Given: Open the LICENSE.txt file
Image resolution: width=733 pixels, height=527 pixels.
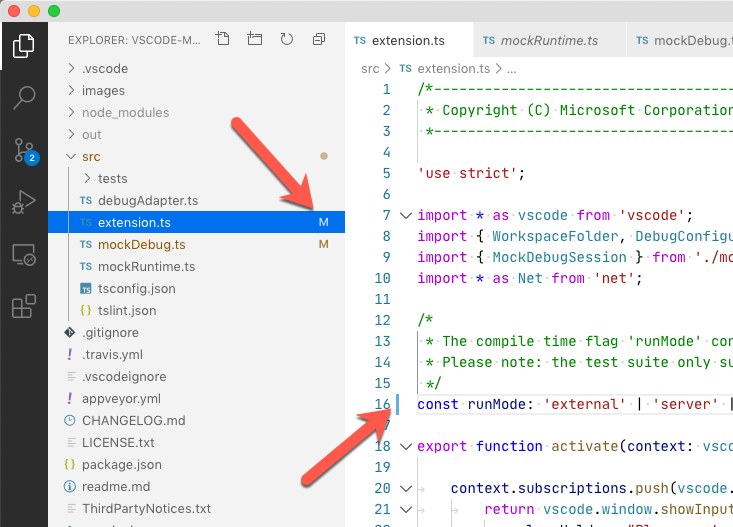Looking at the screenshot, I should coord(196,442).
